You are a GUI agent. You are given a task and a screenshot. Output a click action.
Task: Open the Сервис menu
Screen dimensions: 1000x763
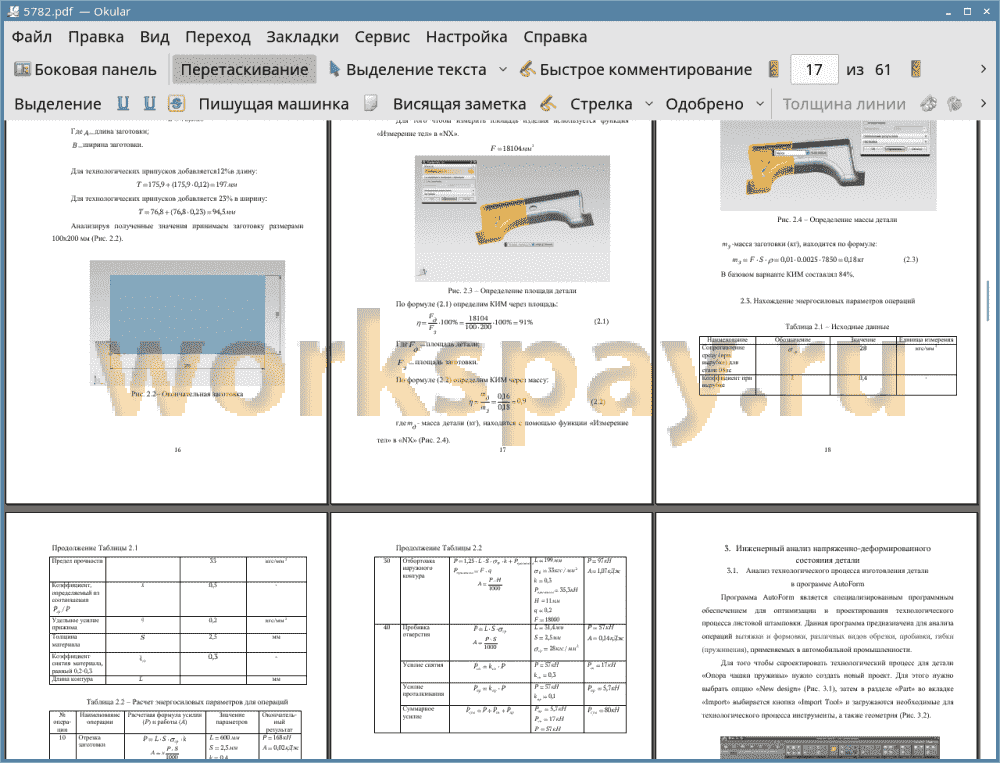tap(382, 37)
